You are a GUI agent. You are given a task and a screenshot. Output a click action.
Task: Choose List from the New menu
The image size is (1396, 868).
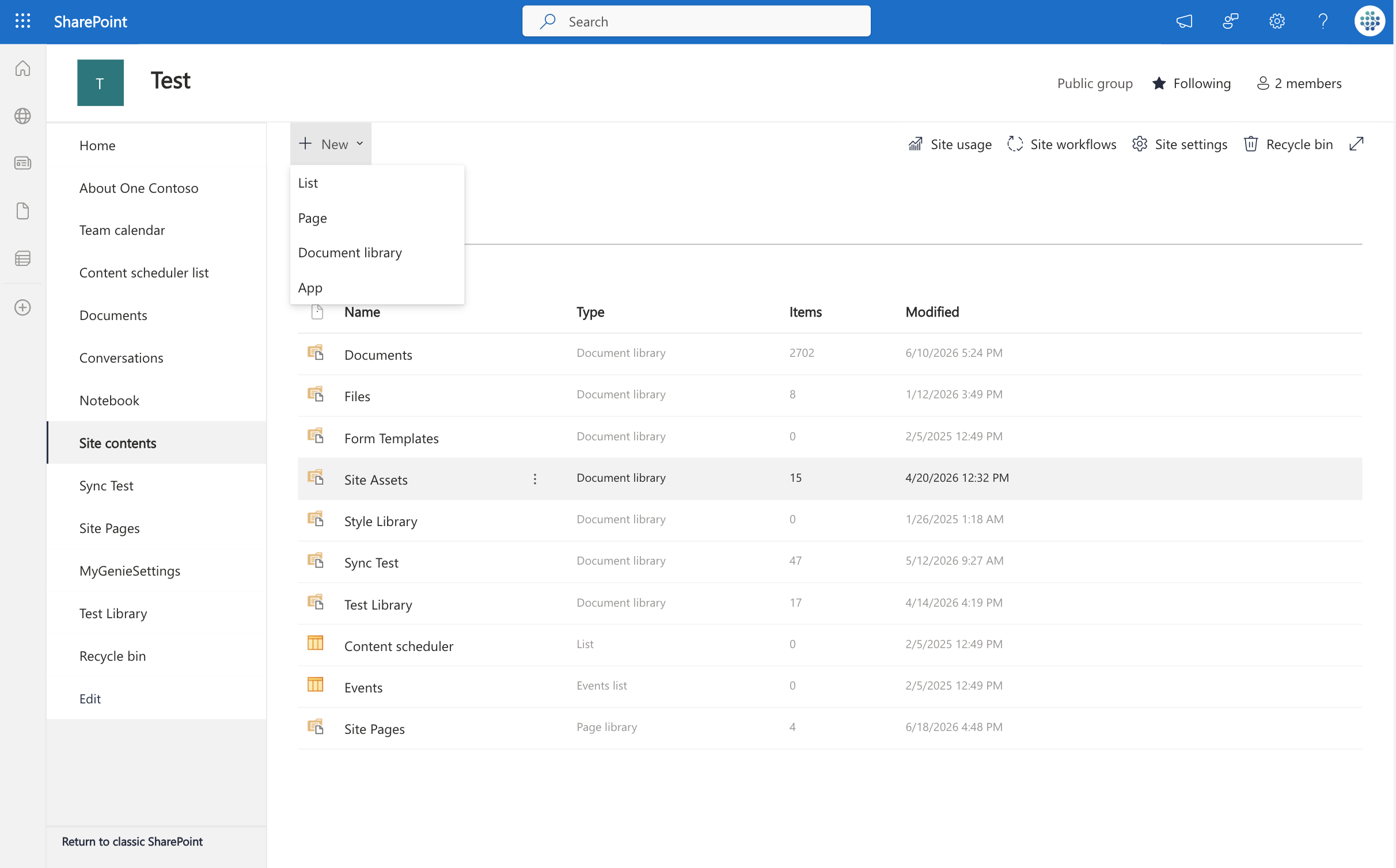[x=377, y=183]
